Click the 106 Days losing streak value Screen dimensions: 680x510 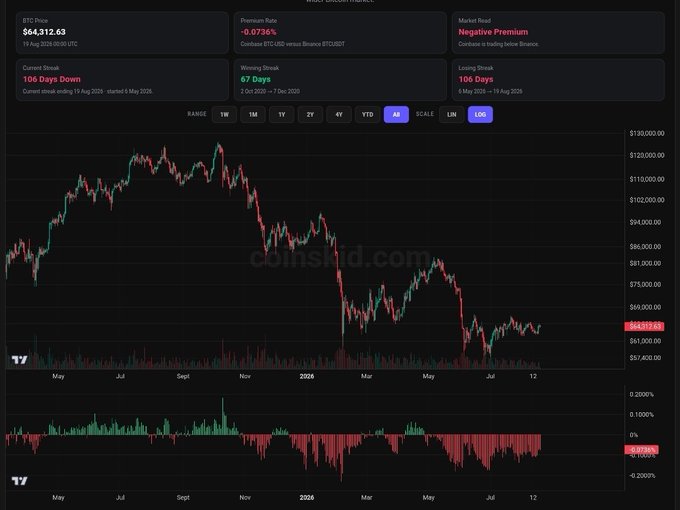[476, 79]
